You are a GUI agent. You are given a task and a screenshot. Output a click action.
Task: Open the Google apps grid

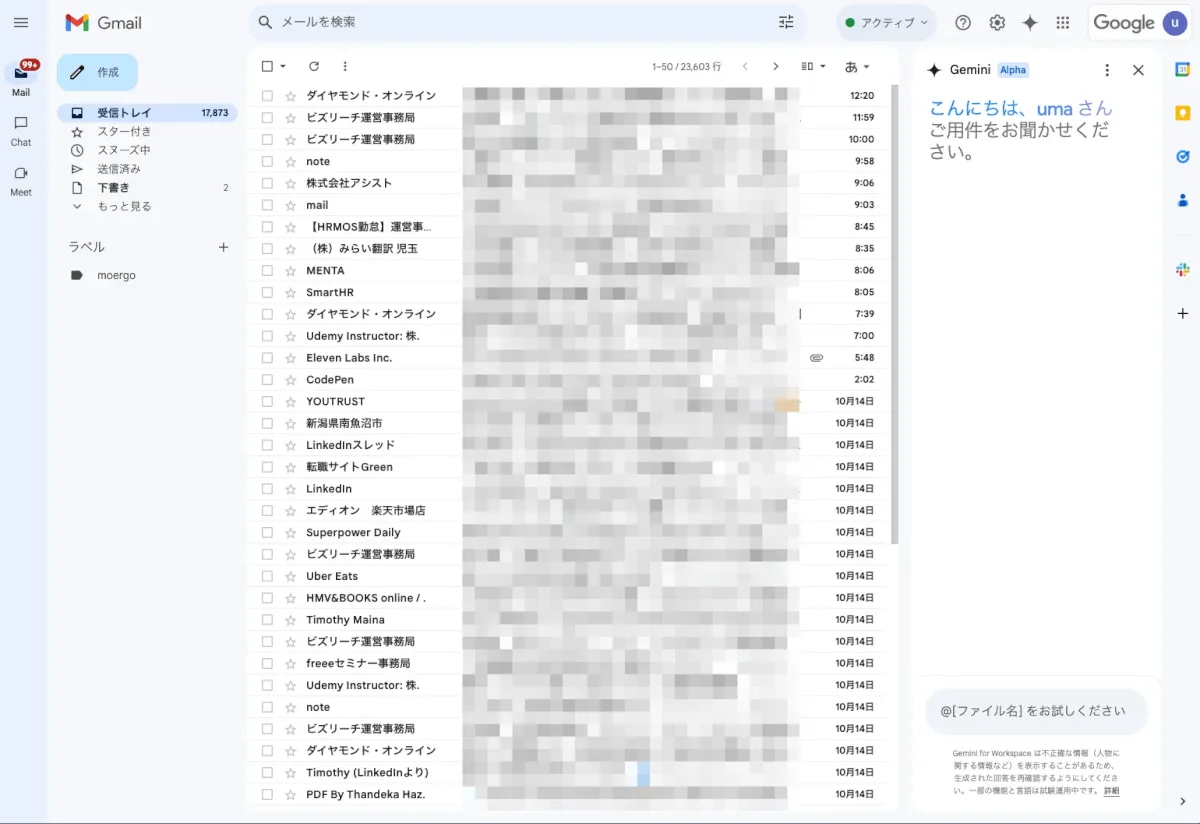[1063, 22]
